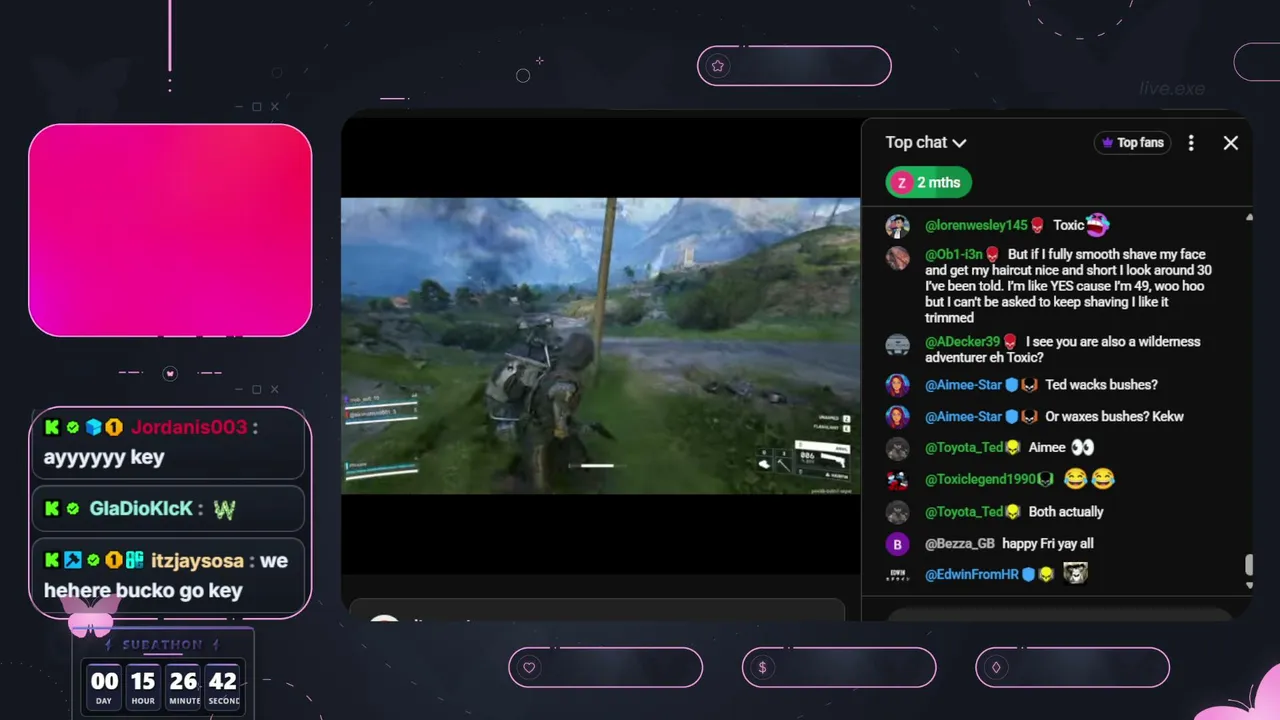Open the @Ob1-i3n username
1280x720 pixels.
[x=955, y=255]
